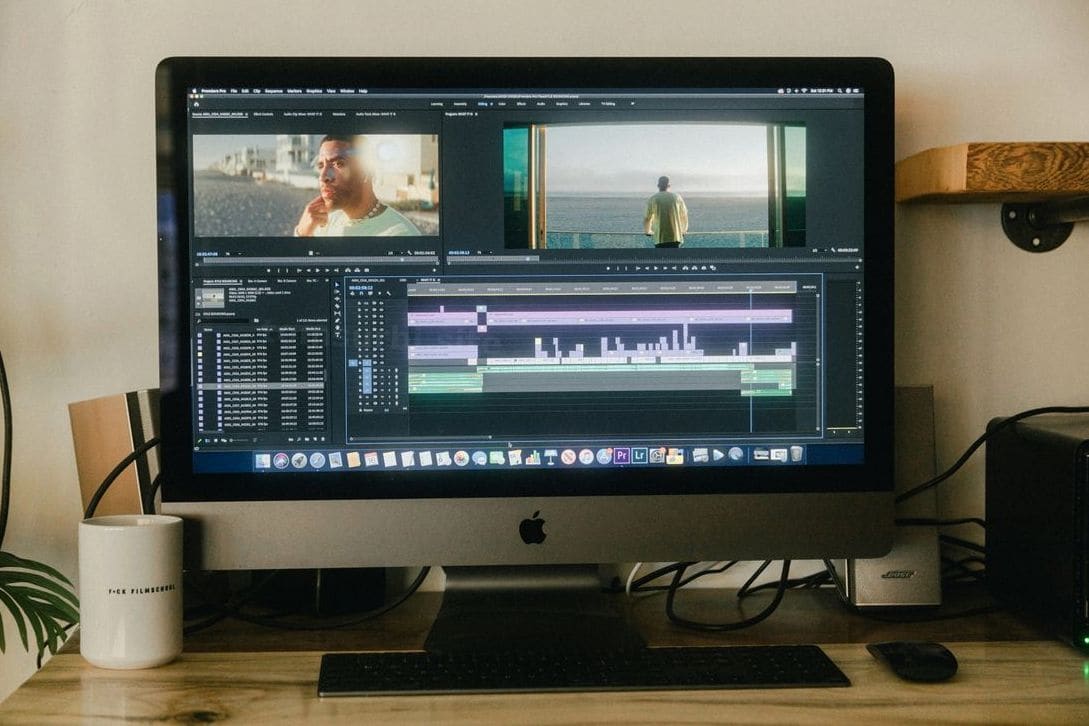Click the Project panel search field
1089x726 pixels.
pos(224,321)
